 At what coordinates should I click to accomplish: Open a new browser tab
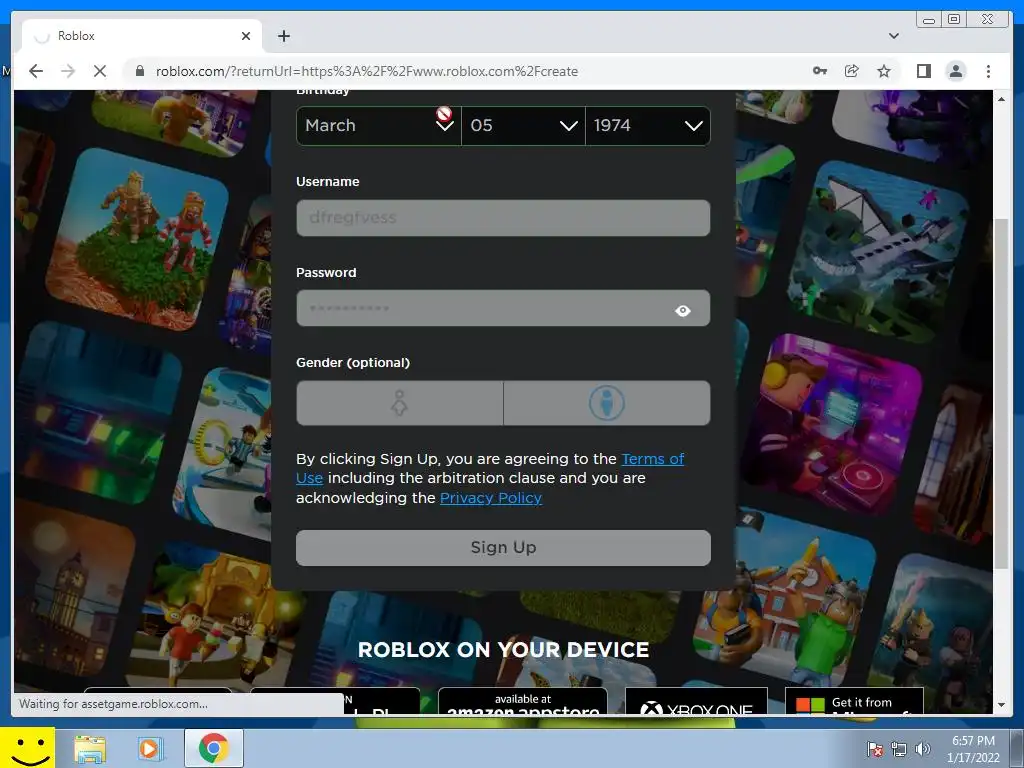pyautogui.click(x=283, y=36)
